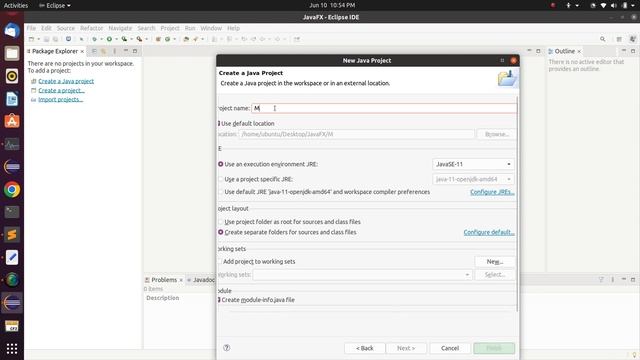Click the Search flashlight toolbar icon
The height and width of the screenshot is (360, 640).
point(196,39)
